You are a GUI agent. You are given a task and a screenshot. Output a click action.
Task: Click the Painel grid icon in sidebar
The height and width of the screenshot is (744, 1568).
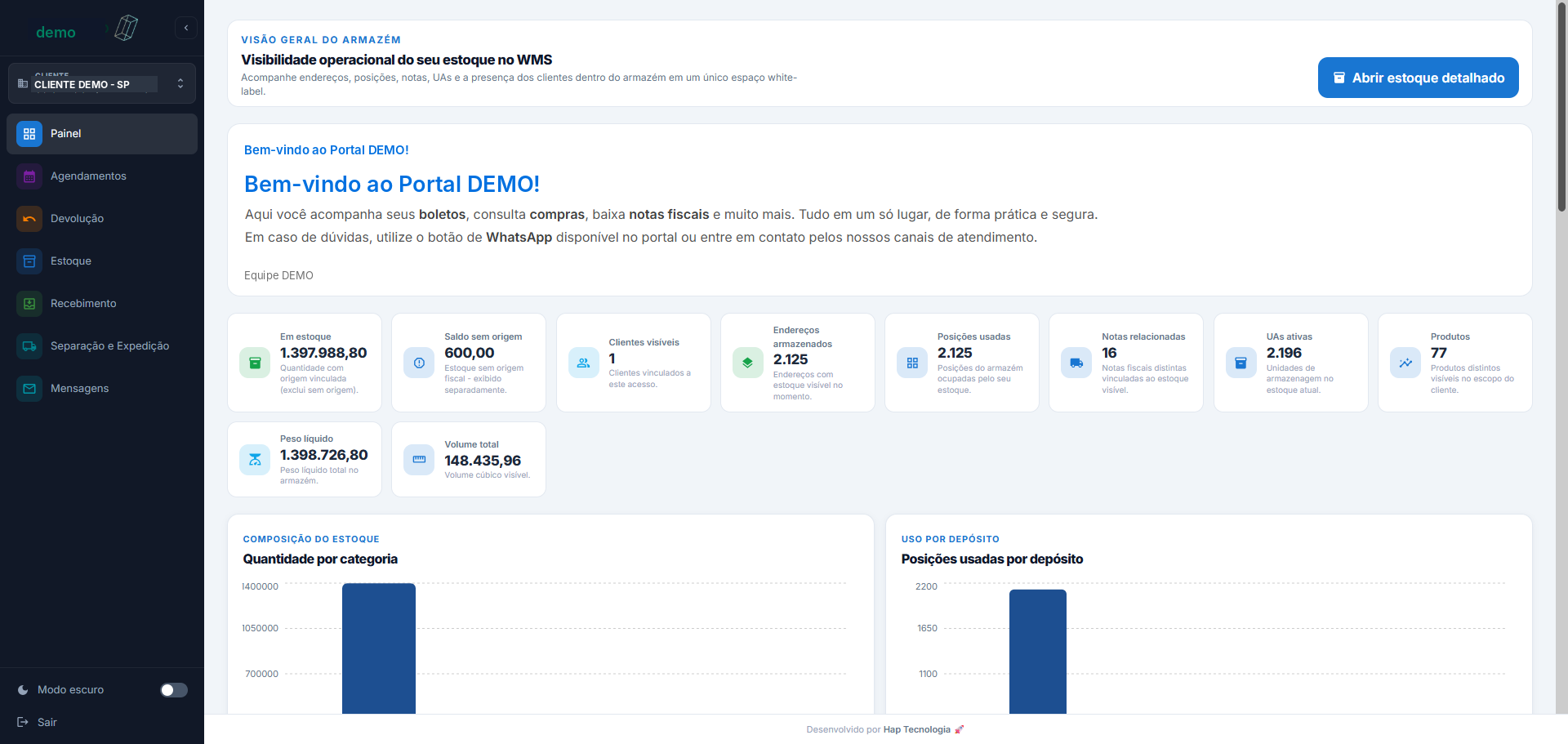click(x=29, y=134)
